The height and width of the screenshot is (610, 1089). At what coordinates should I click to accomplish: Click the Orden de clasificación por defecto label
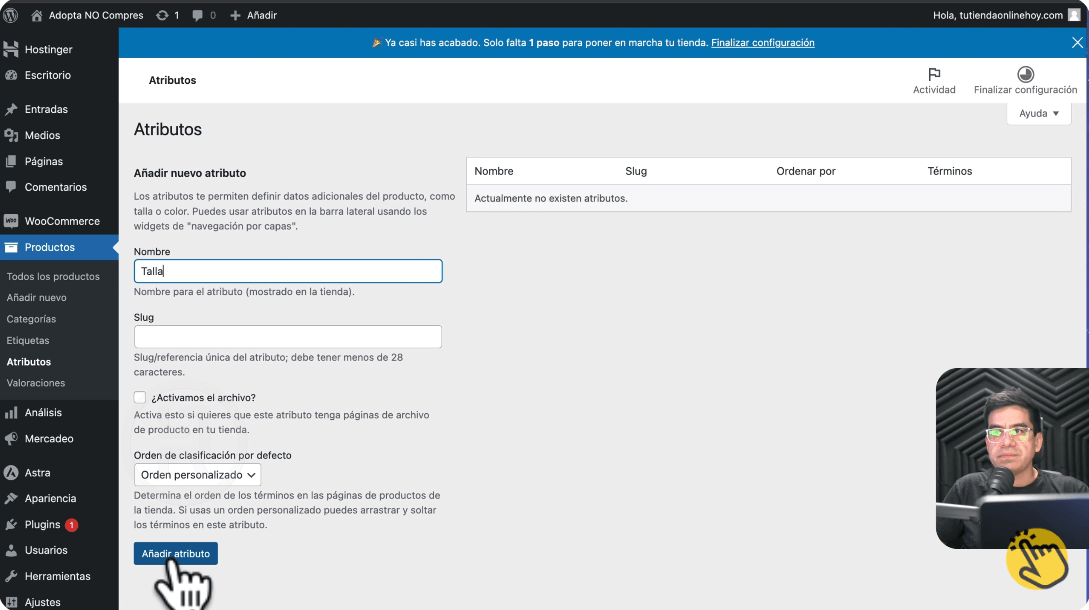213,455
